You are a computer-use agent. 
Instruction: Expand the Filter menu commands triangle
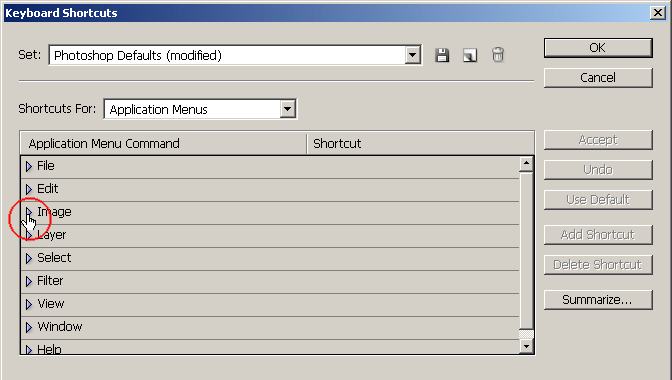pos(29,281)
